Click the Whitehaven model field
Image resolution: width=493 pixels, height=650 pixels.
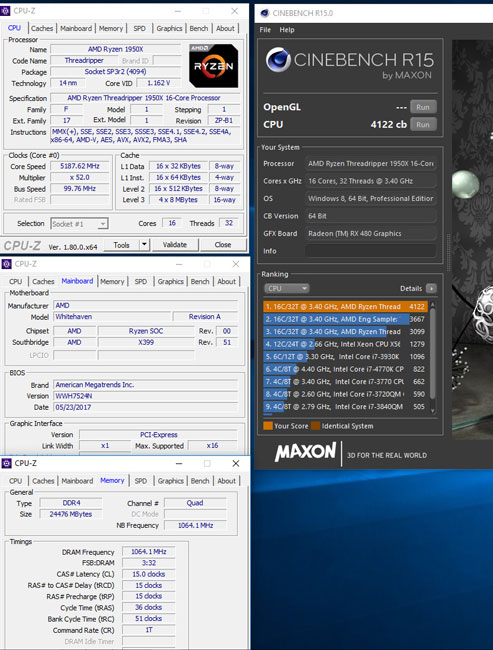(112, 317)
